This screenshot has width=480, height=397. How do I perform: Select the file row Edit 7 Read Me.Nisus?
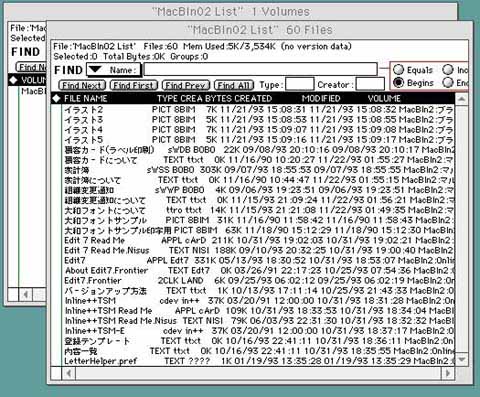259,250
